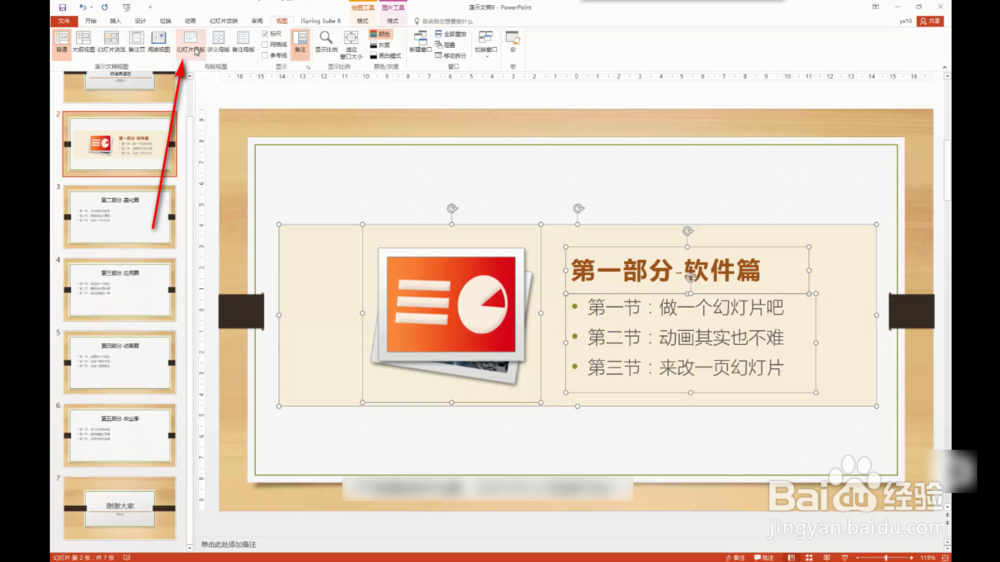Open Notes Page view (备注页)
Screen dimensions: 1000x562
click(x=136, y=41)
